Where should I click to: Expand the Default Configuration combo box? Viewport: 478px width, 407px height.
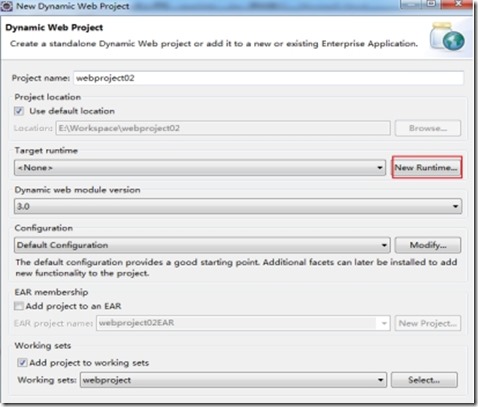[x=202, y=245]
